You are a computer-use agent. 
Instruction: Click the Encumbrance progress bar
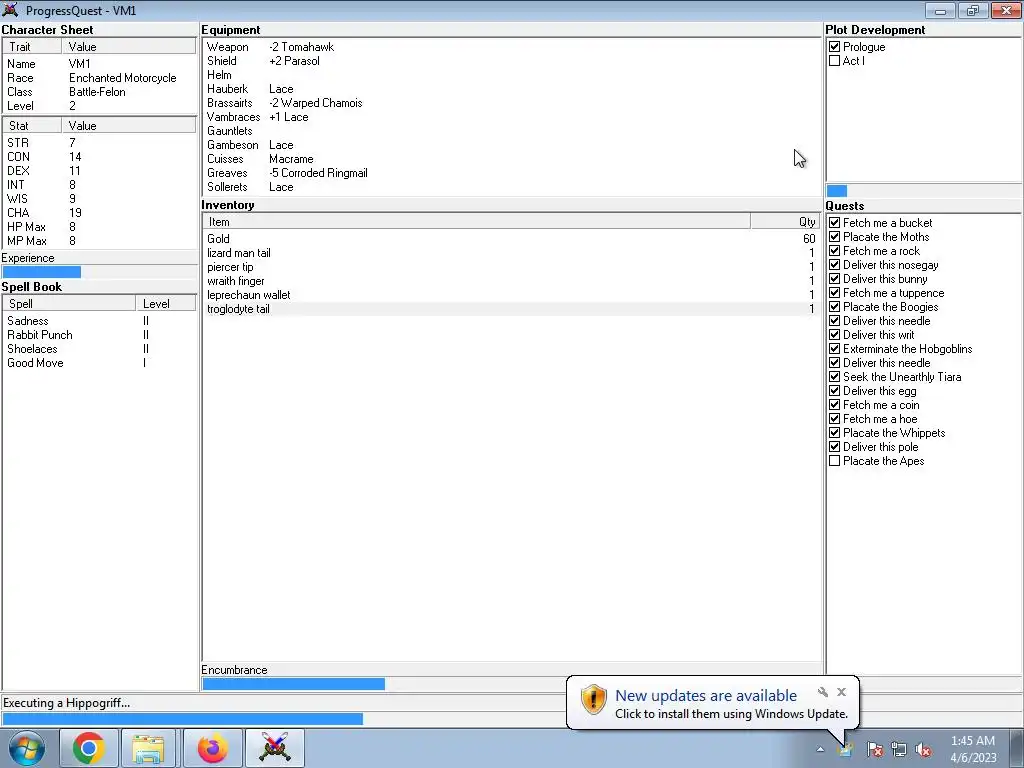(511, 684)
